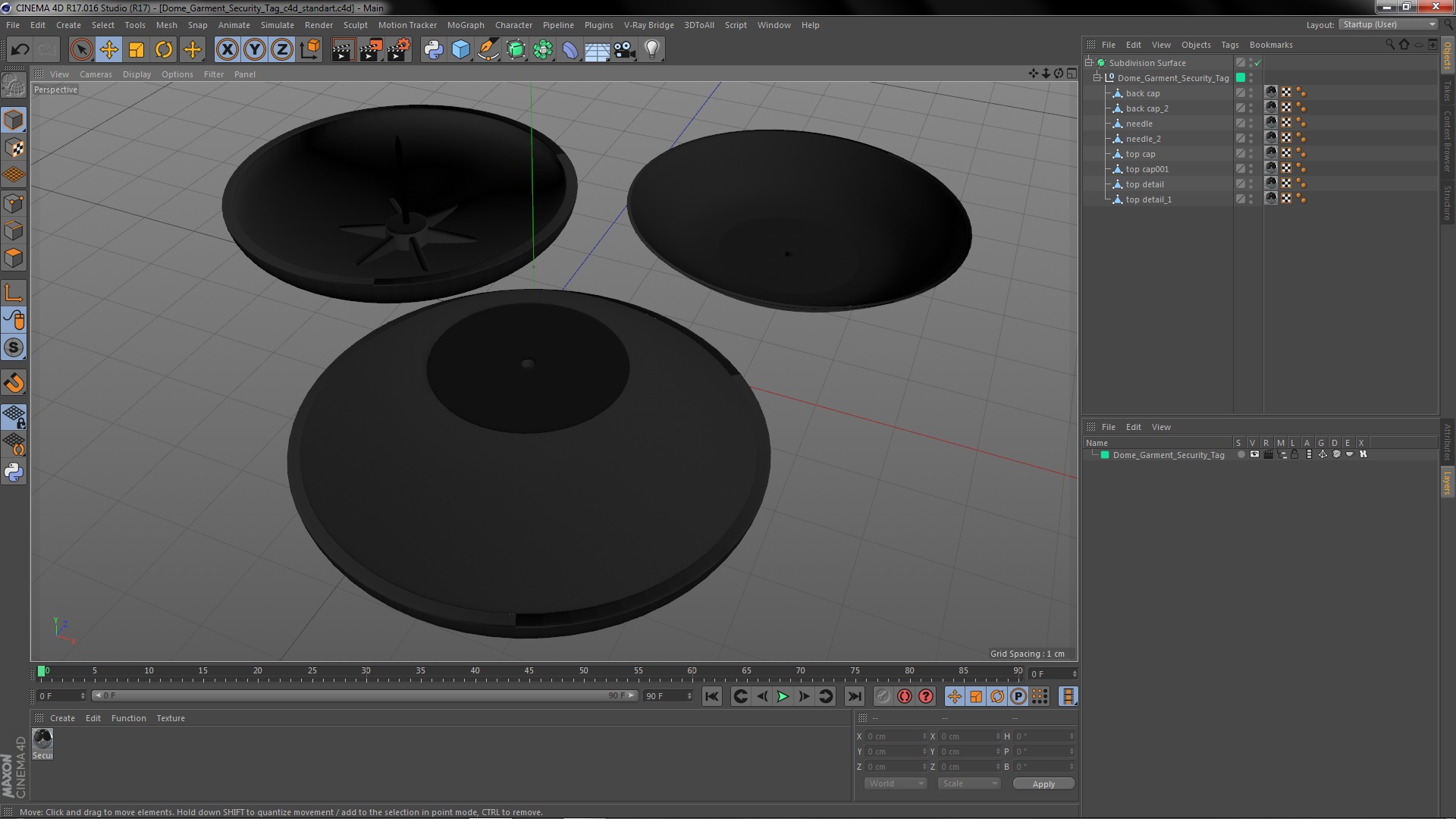Render the active view clapperboard icon

point(343,50)
